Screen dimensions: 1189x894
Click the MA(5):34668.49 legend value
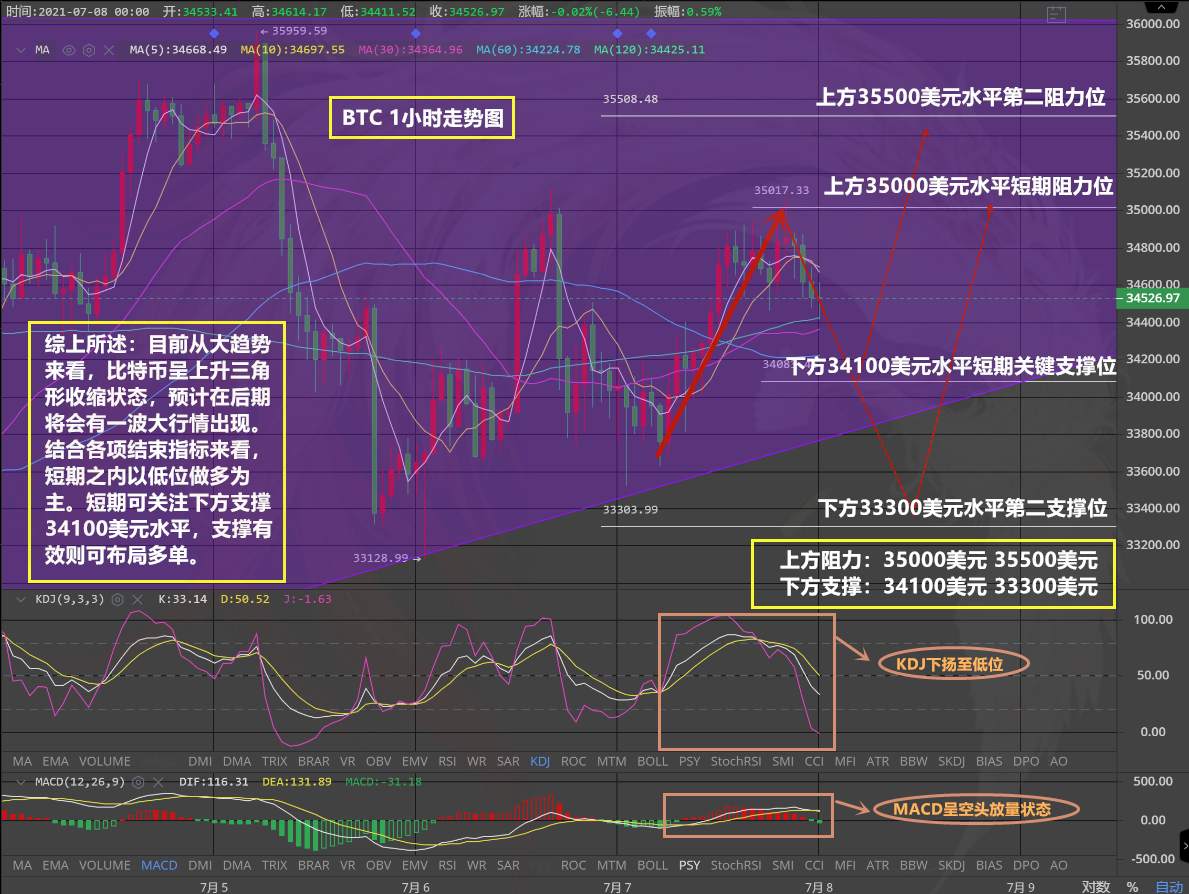178,50
